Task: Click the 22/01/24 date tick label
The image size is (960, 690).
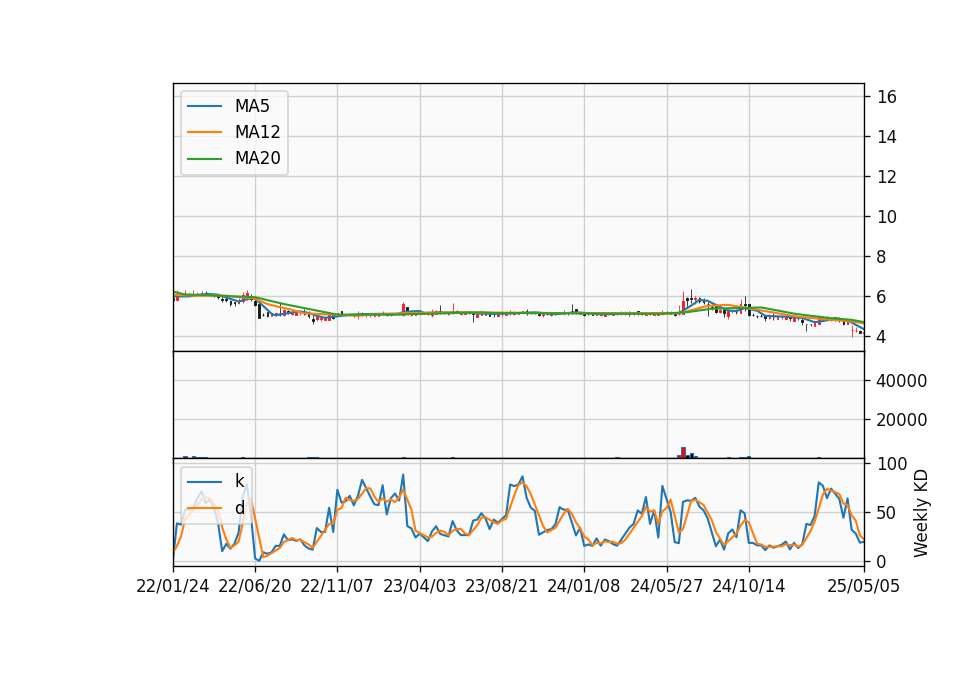Action: (x=173, y=586)
